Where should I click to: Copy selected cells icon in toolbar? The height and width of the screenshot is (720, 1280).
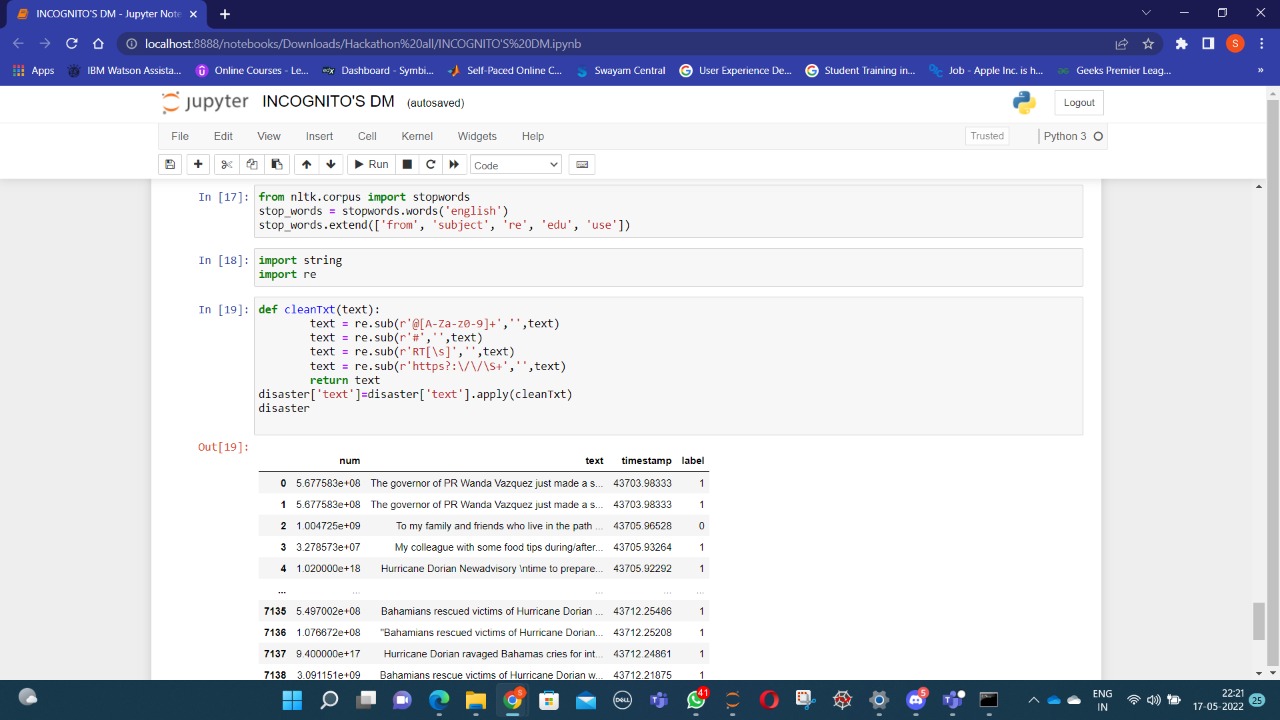pos(252,164)
